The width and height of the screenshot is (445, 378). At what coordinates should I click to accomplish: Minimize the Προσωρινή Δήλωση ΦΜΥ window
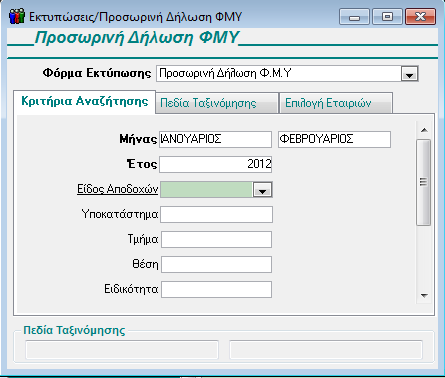pos(354,17)
